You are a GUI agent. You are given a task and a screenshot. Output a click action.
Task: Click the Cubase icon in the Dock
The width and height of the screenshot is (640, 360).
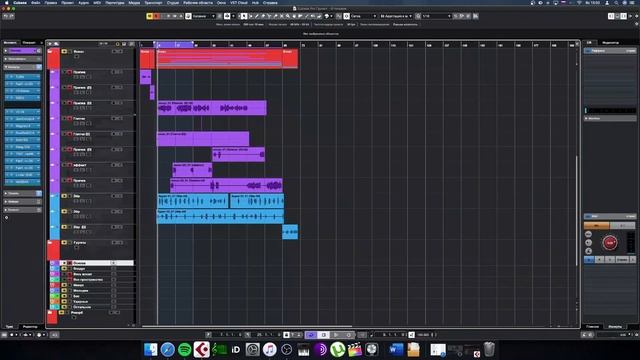(202, 349)
